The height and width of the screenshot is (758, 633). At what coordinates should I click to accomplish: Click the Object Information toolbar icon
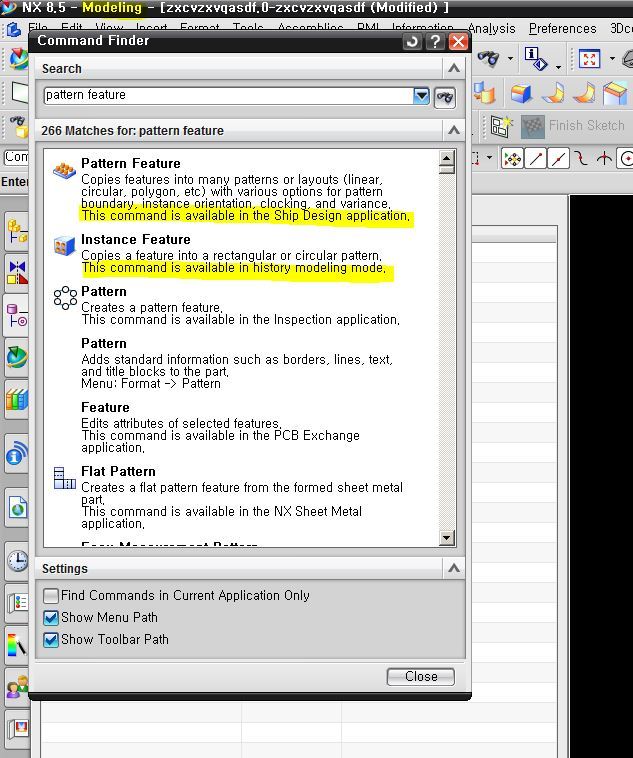pos(536,58)
